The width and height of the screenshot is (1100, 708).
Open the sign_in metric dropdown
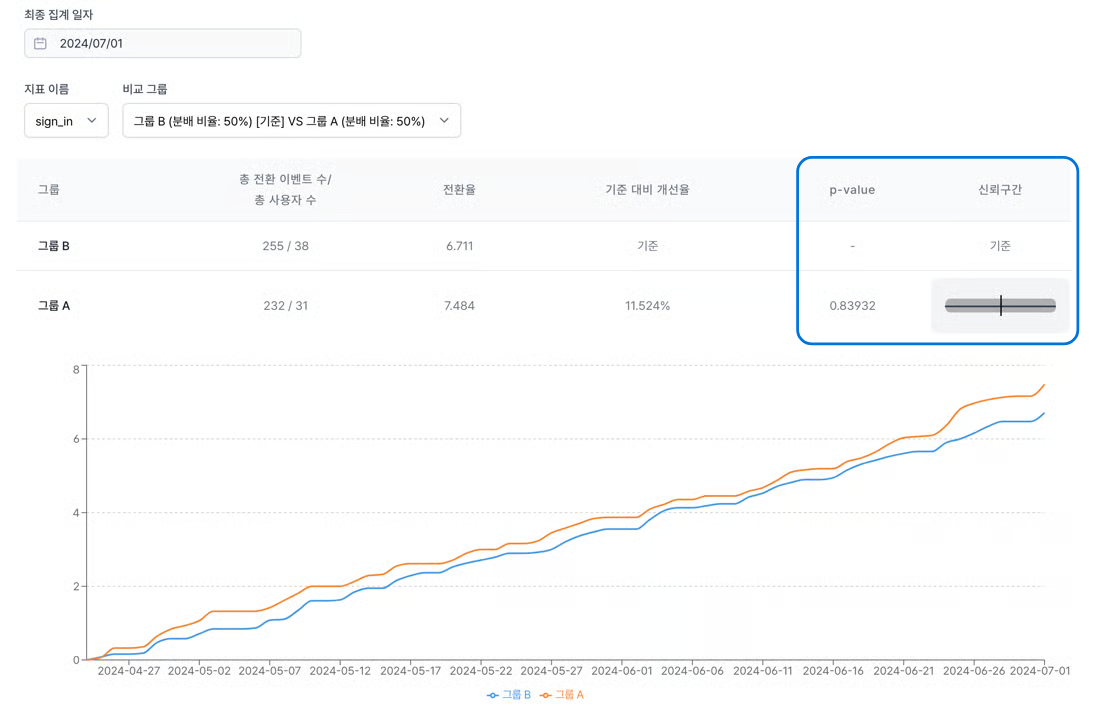coord(67,121)
